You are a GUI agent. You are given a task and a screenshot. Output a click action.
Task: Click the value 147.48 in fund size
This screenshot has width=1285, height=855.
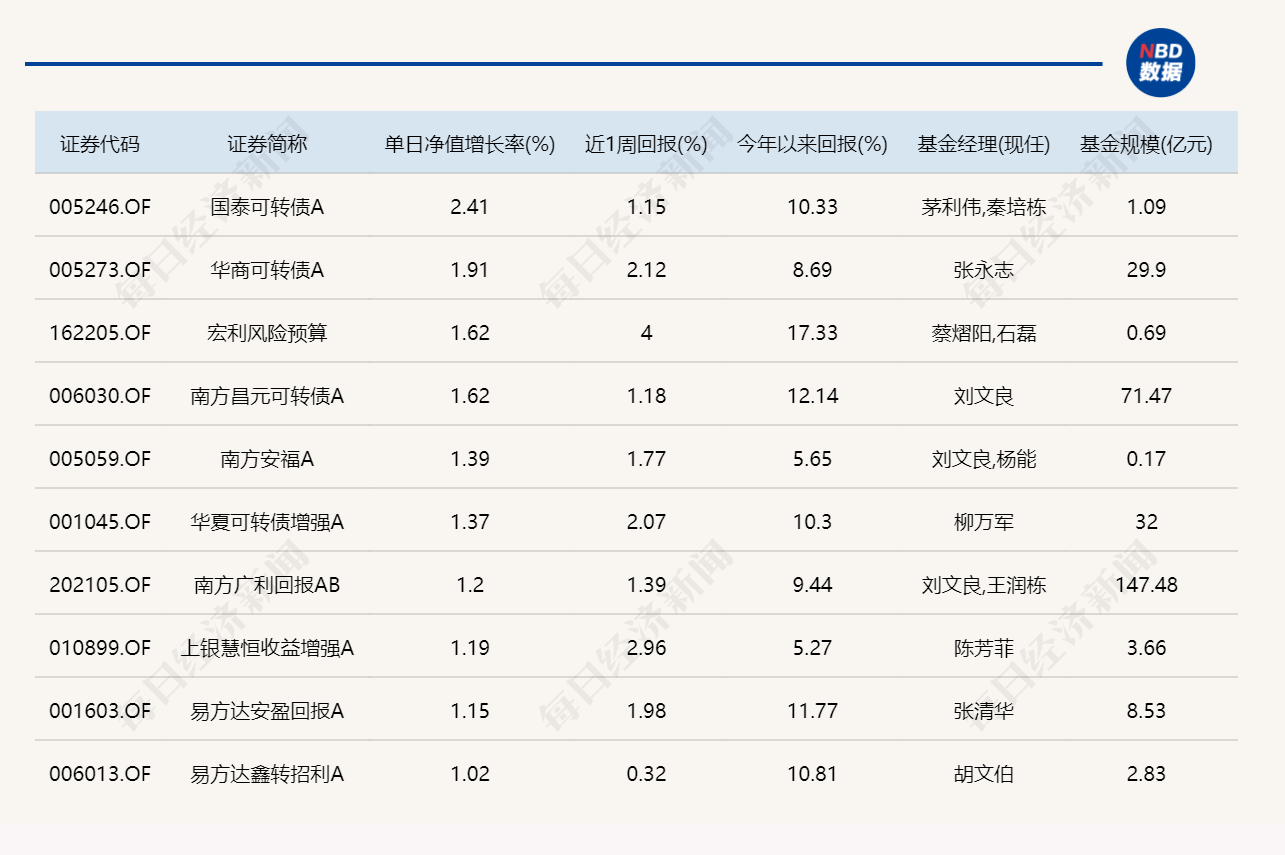1146,584
